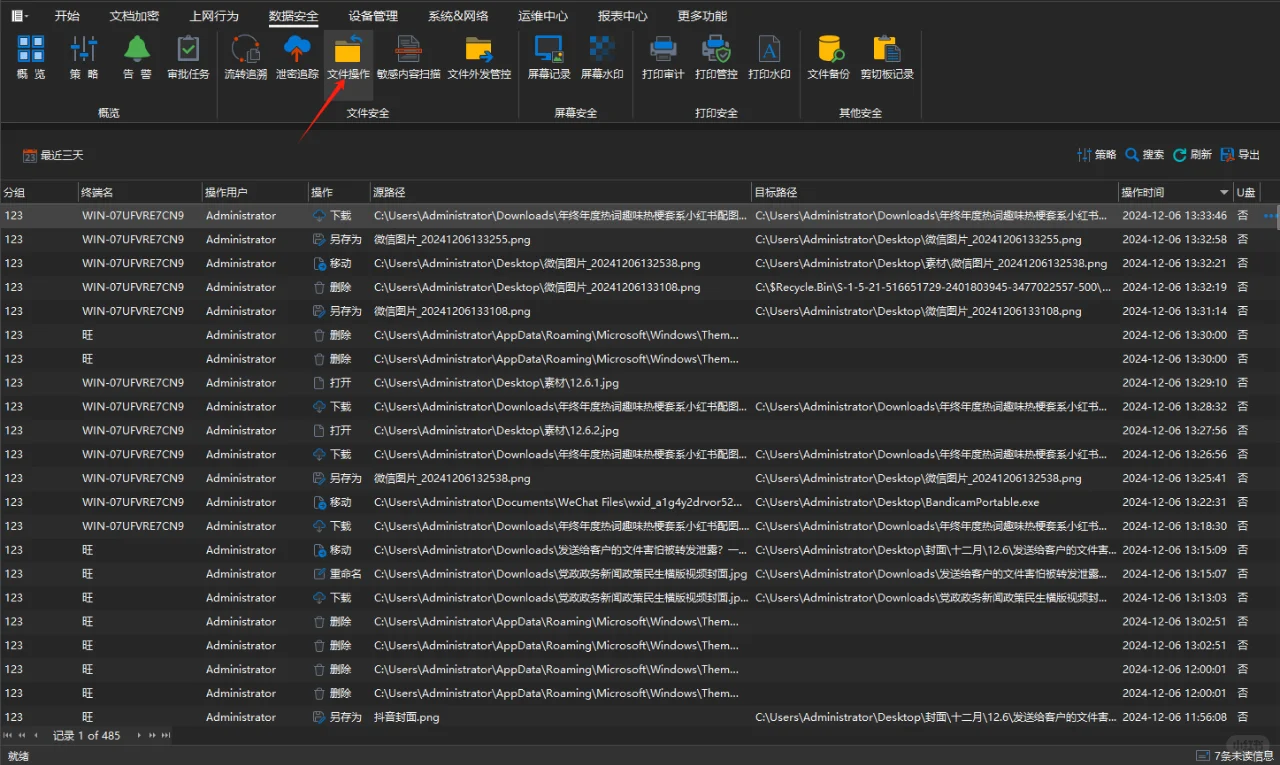Go to the previous single record
Image resolution: width=1280 pixels, height=765 pixels.
tap(36, 735)
